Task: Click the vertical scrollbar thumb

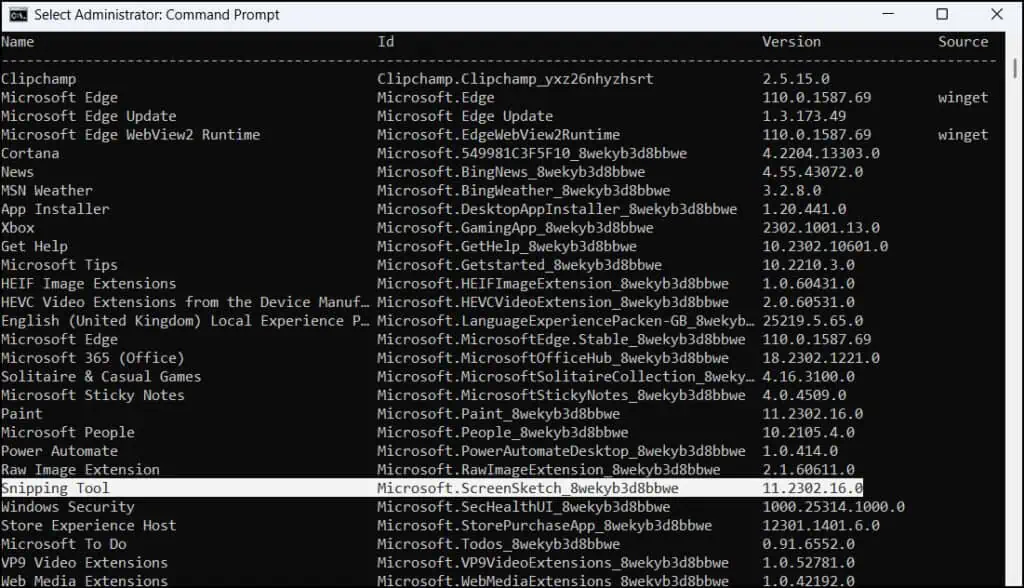Action: [x=1014, y=68]
